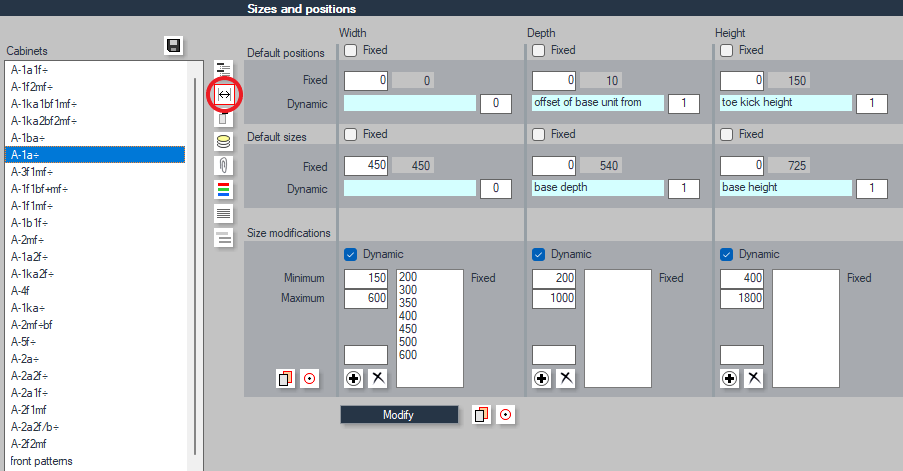Viewport: 903px width, 471px height.
Task: Open the stacked discs icon in sidebar
Action: coord(224,142)
